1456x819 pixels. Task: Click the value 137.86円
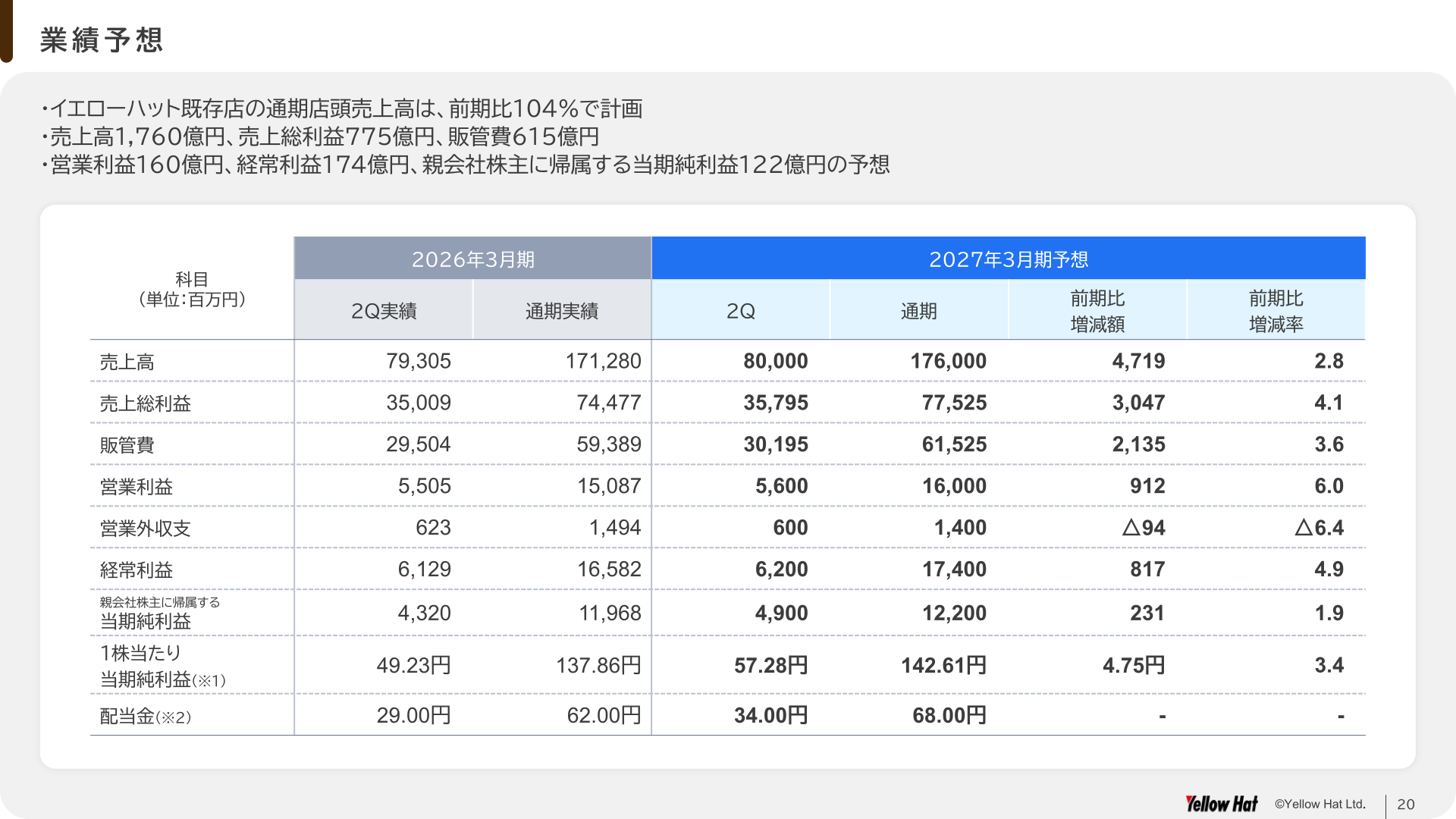pos(598,666)
